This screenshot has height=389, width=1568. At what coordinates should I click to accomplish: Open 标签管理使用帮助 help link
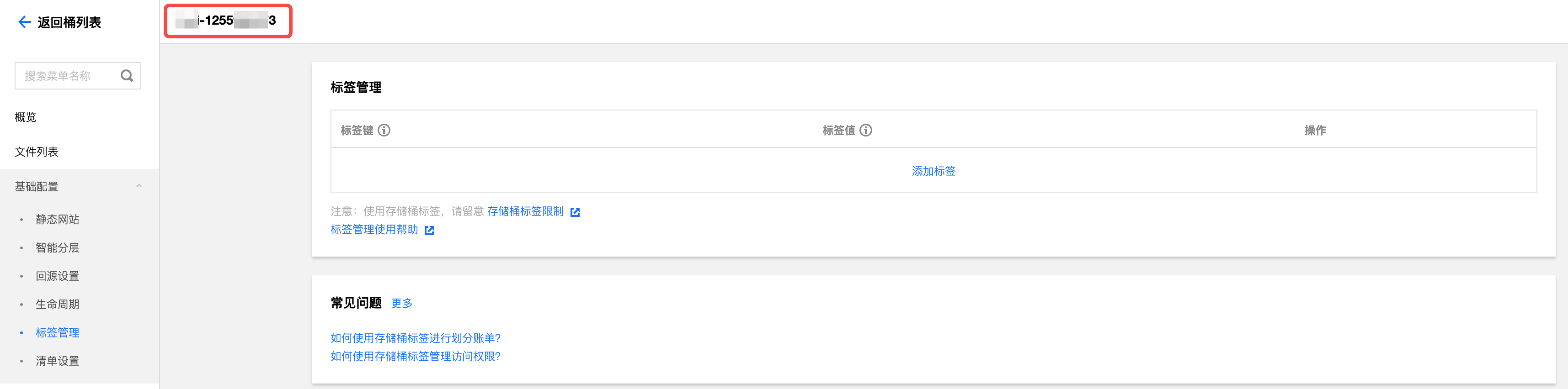[x=374, y=230]
